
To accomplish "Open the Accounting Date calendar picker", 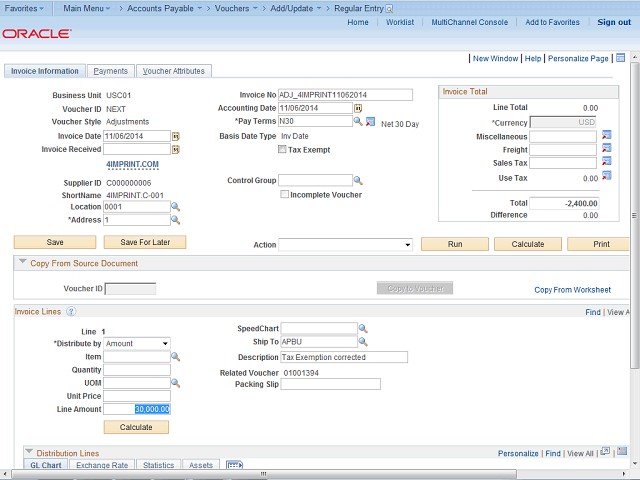I will (357, 108).
